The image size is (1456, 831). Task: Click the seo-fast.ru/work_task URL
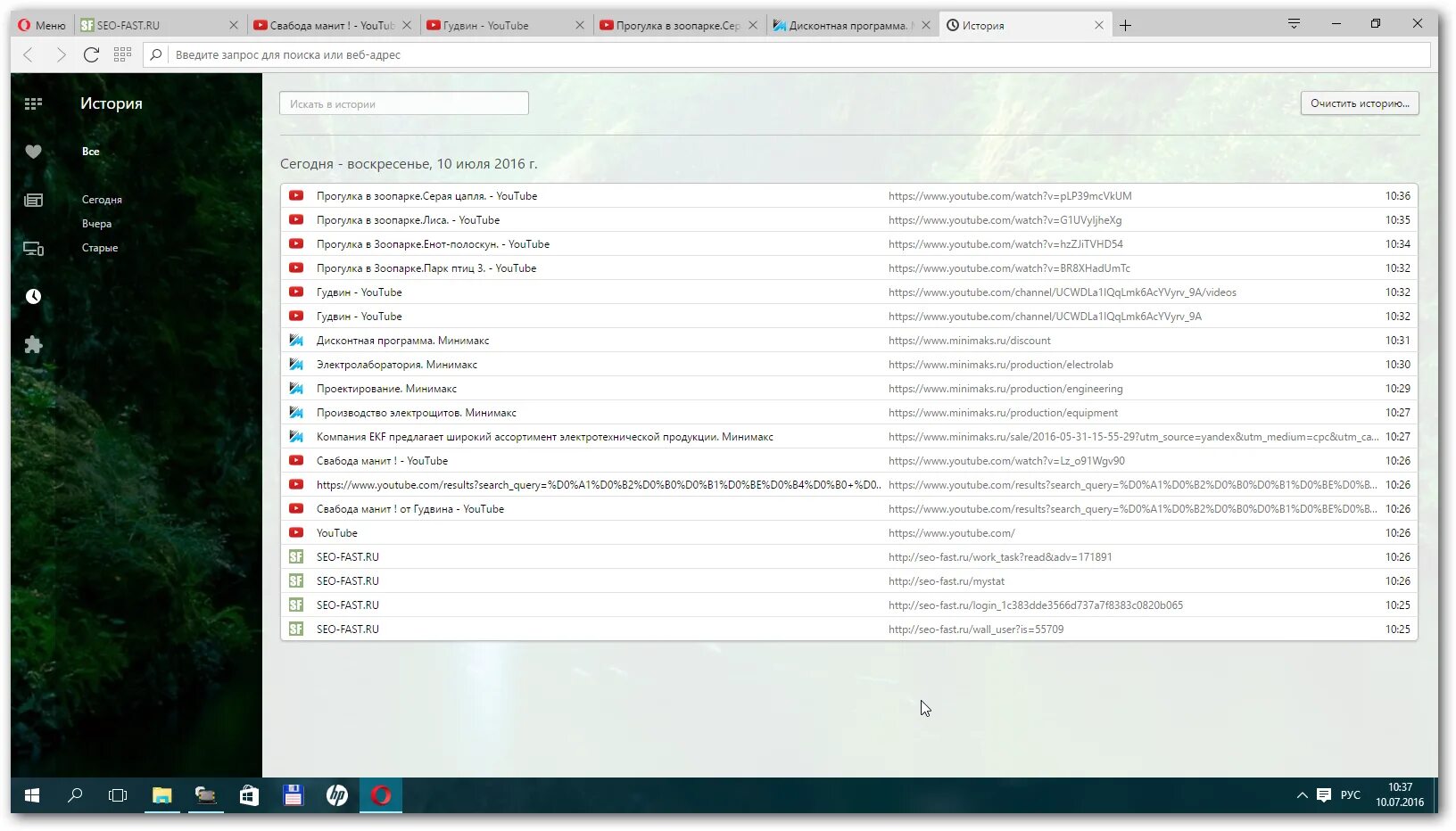(x=999, y=557)
